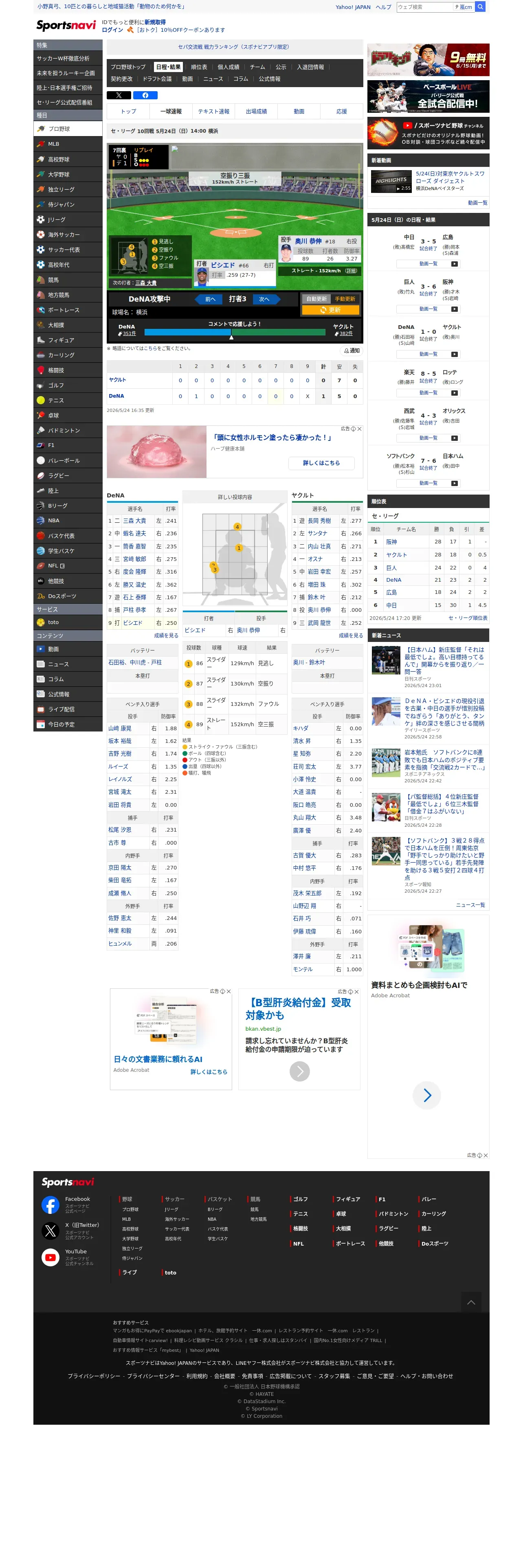523x1568 pixels.
Task: Advance the Adobe Acrobat ad carousel arrow
Action: [x=427, y=1095]
